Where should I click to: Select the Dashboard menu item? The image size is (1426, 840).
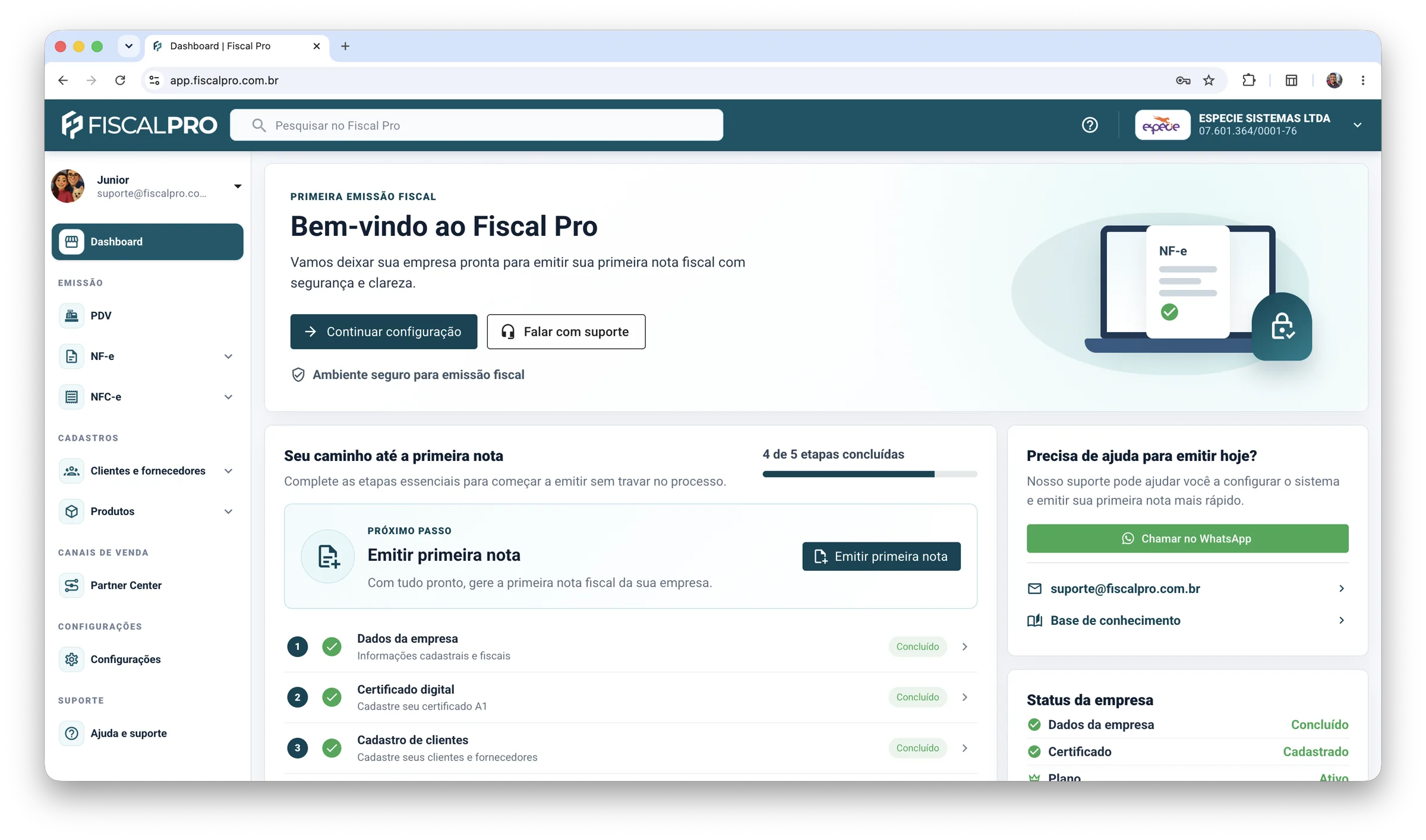pyautogui.click(x=147, y=242)
